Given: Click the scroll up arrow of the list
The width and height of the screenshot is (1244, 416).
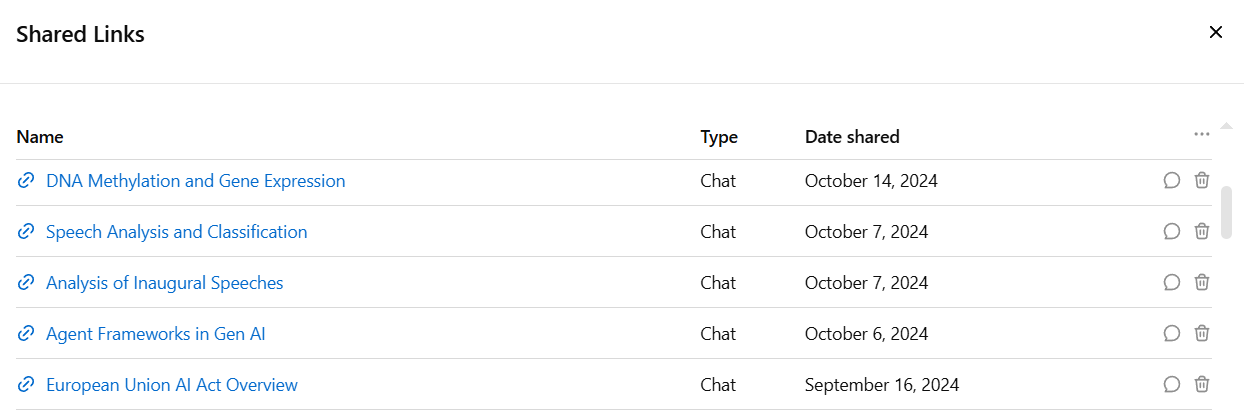Looking at the screenshot, I should (x=1227, y=125).
